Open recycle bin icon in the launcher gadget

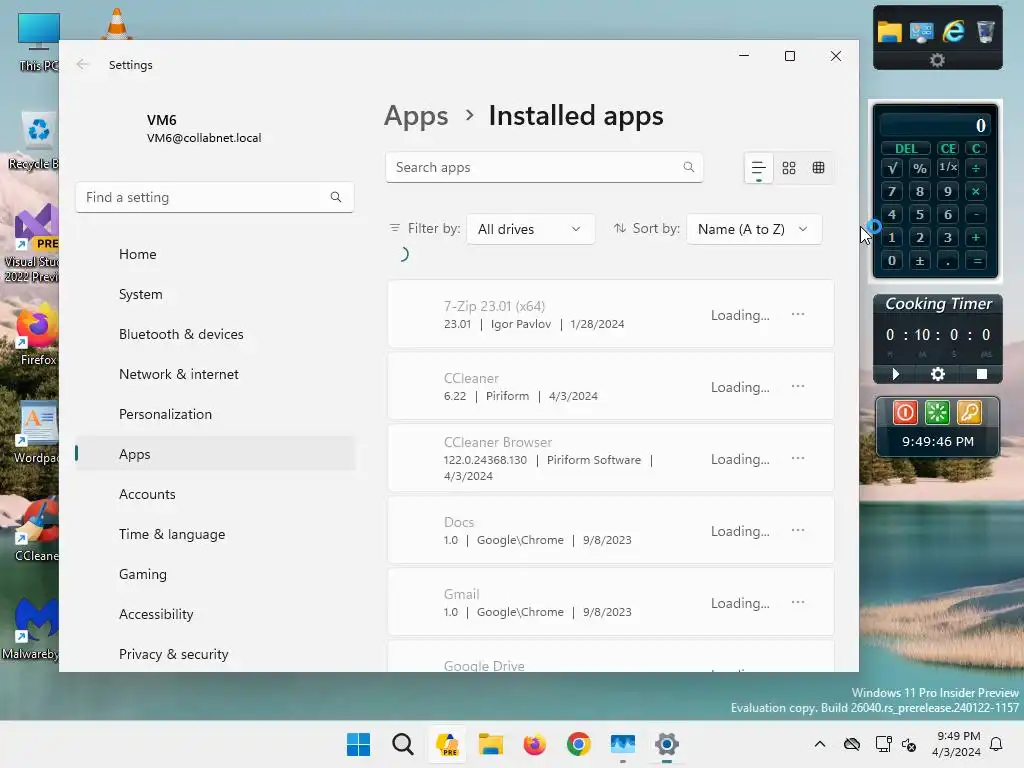(x=985, y=31)
